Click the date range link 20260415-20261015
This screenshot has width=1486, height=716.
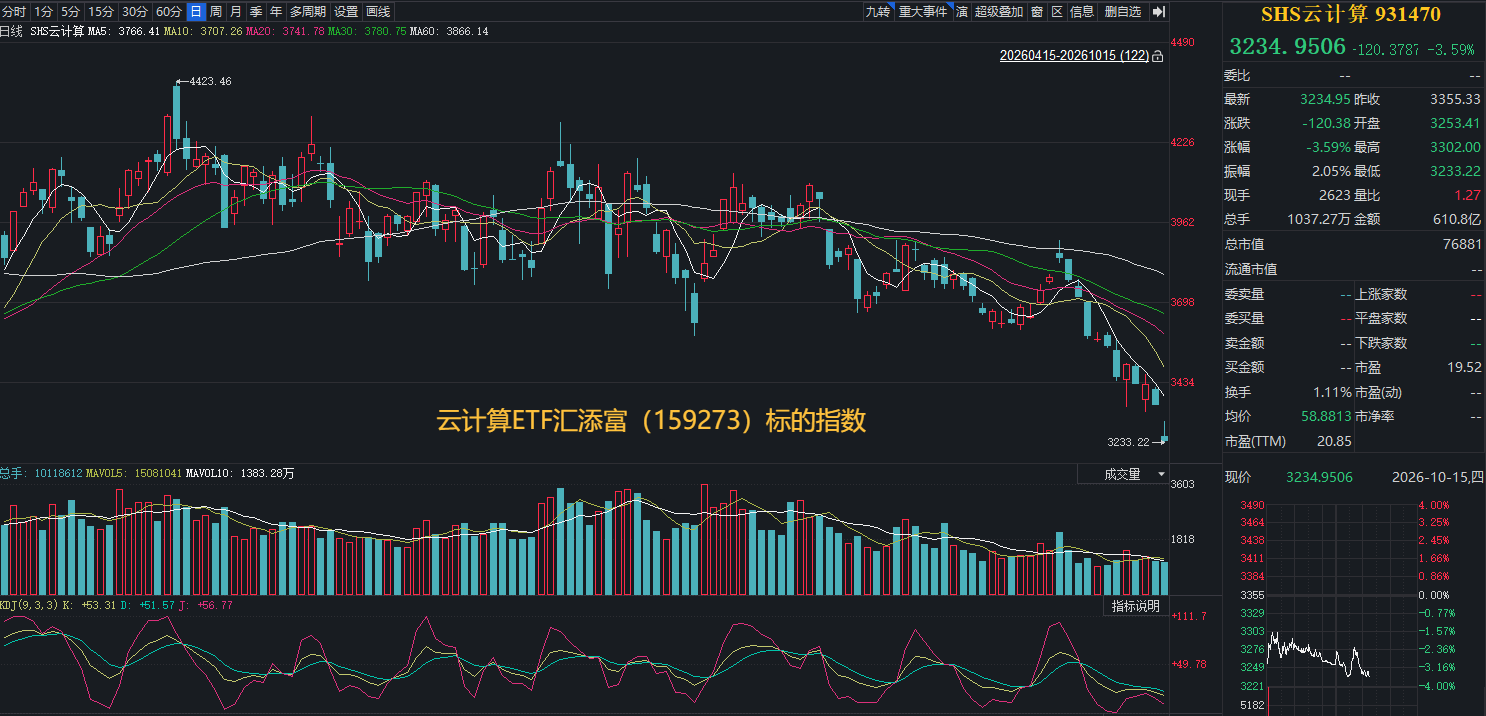pyautogui.click(x=1074, y=57)
